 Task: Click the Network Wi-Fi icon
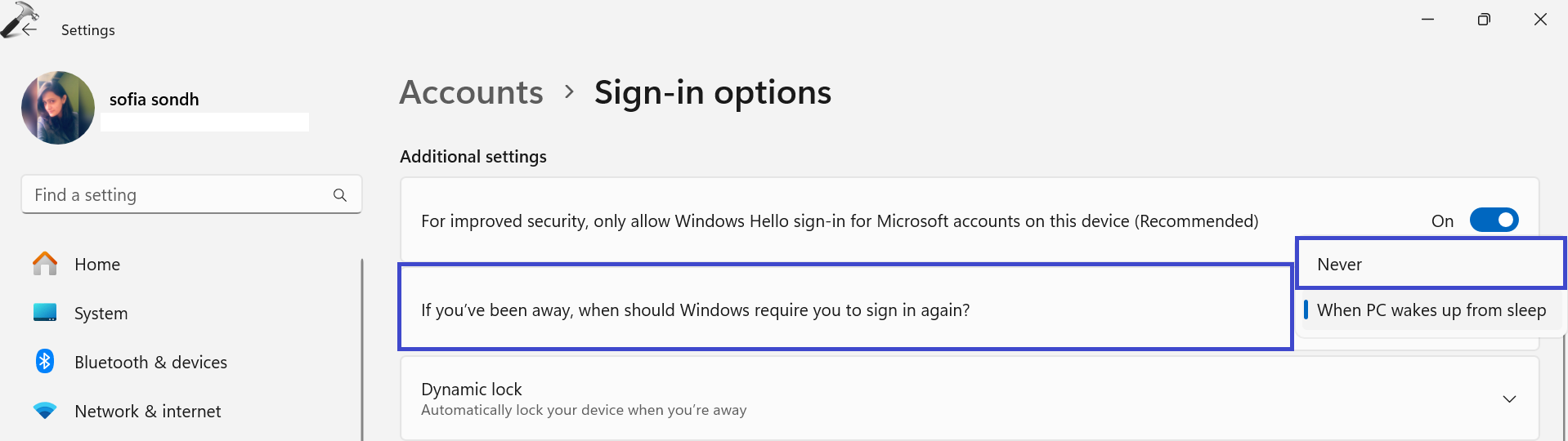tap(45, 411)
